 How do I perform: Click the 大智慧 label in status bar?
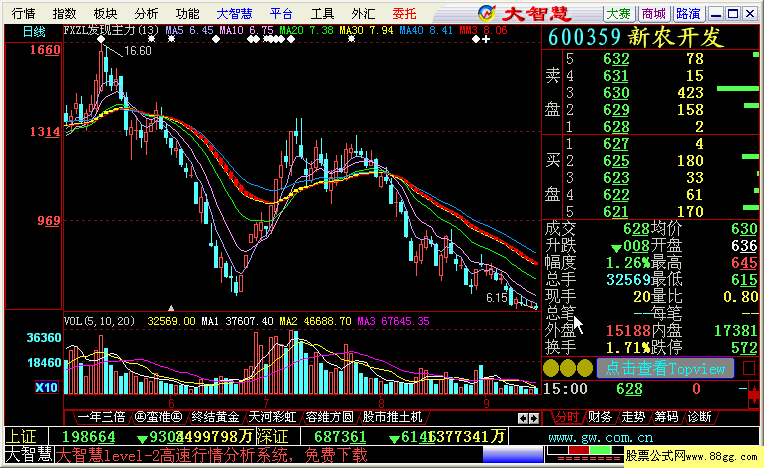29,456
